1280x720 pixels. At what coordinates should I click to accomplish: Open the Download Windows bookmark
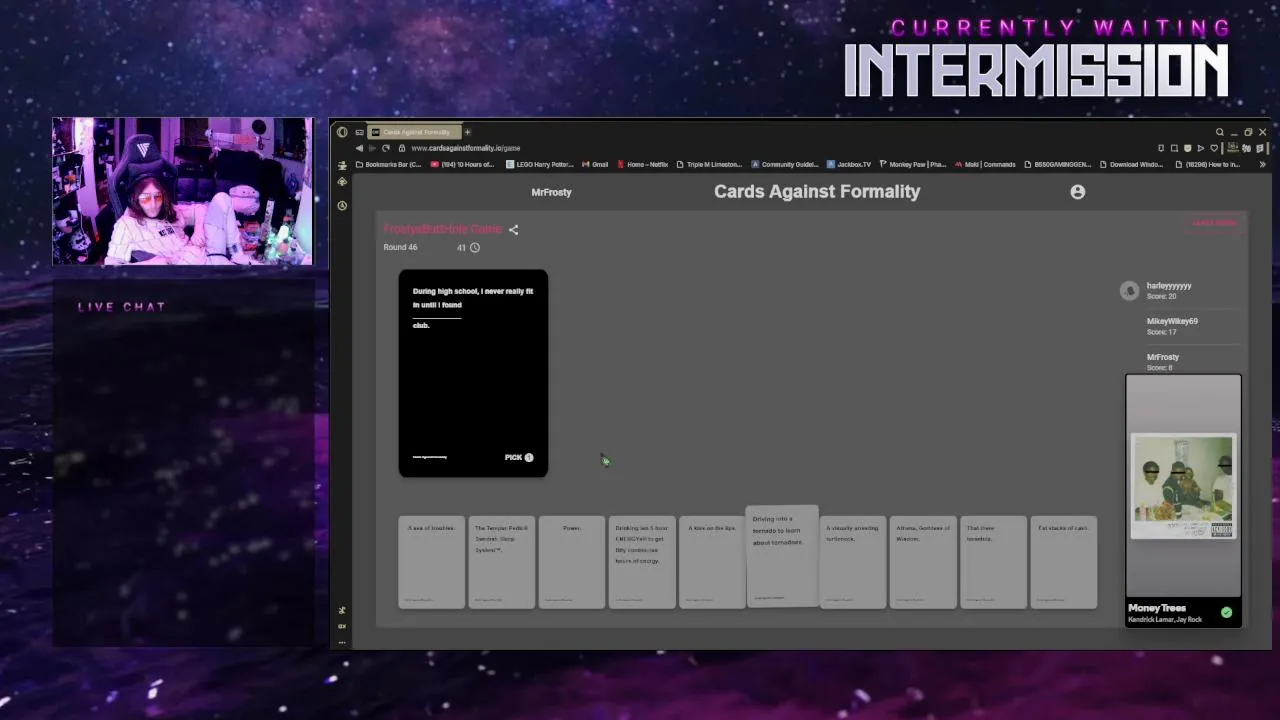1131,164
